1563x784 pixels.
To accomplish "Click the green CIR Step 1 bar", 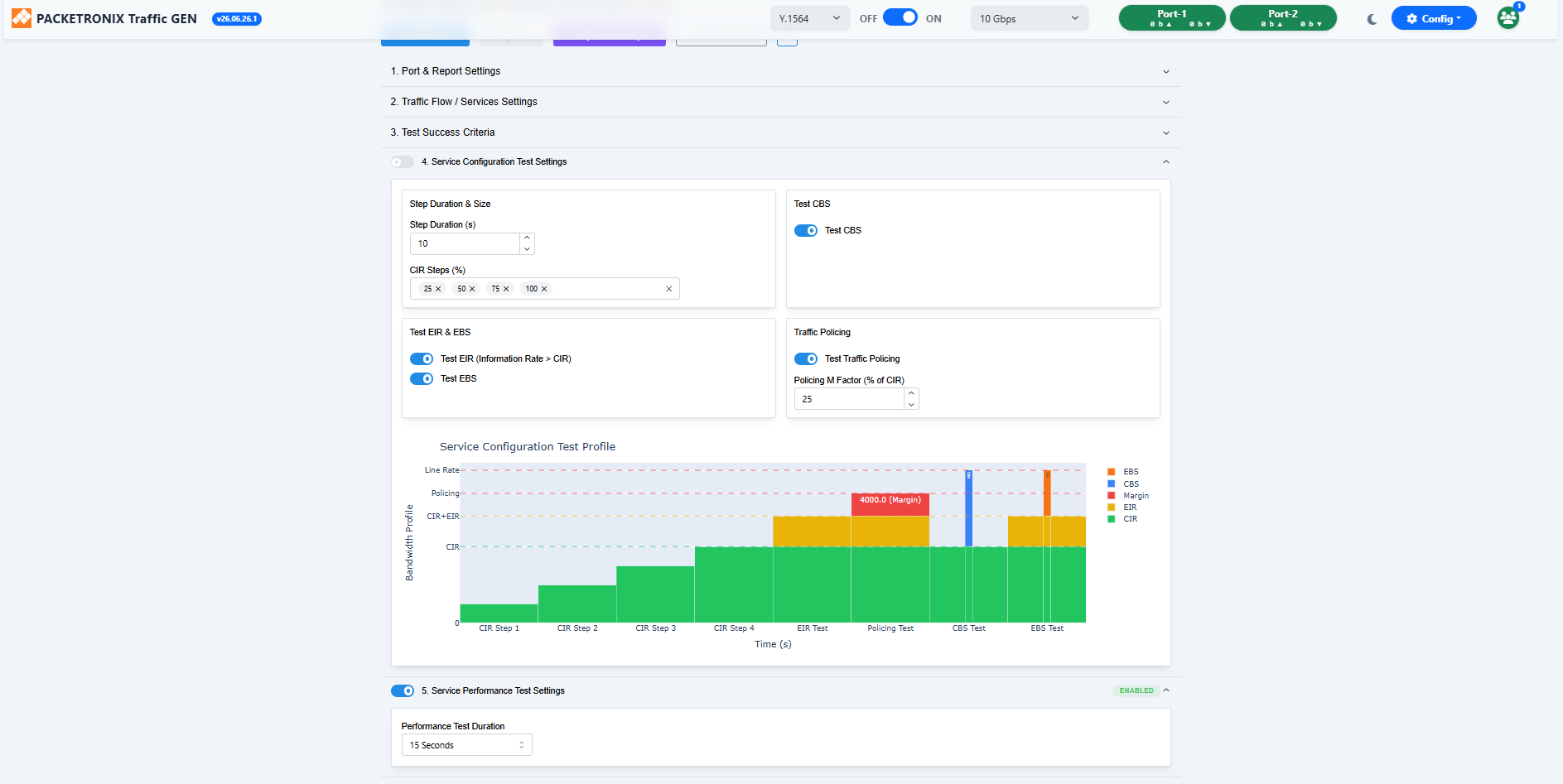I will [x=499, y=613].
